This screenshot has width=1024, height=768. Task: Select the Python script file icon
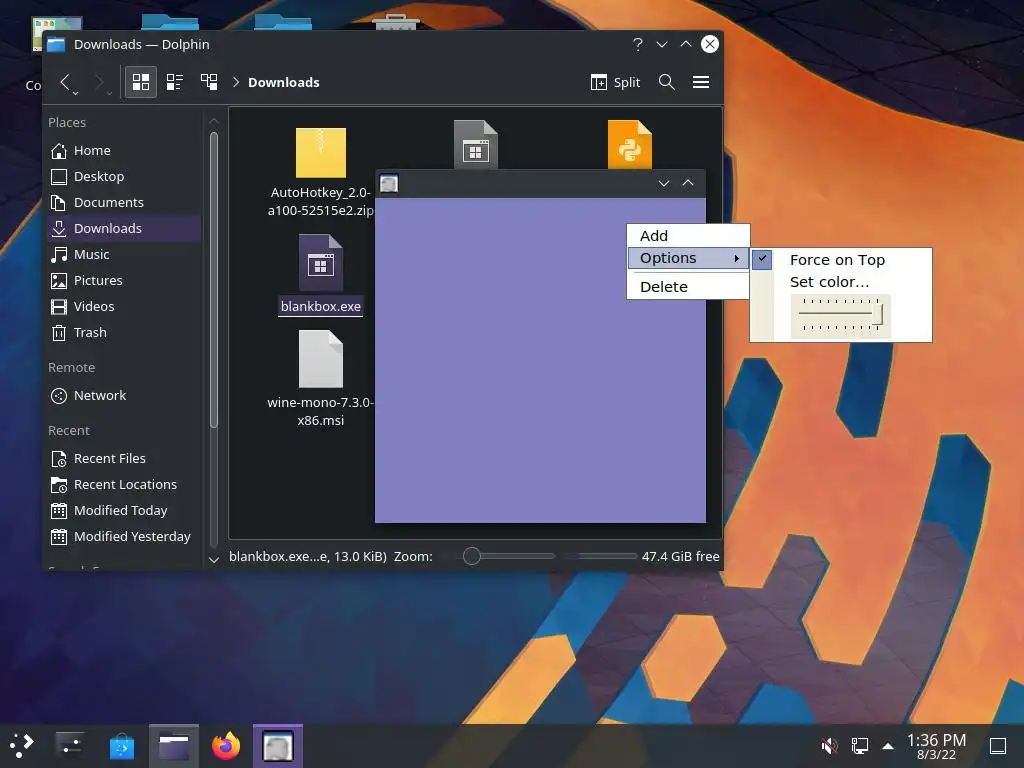(630, 144)
